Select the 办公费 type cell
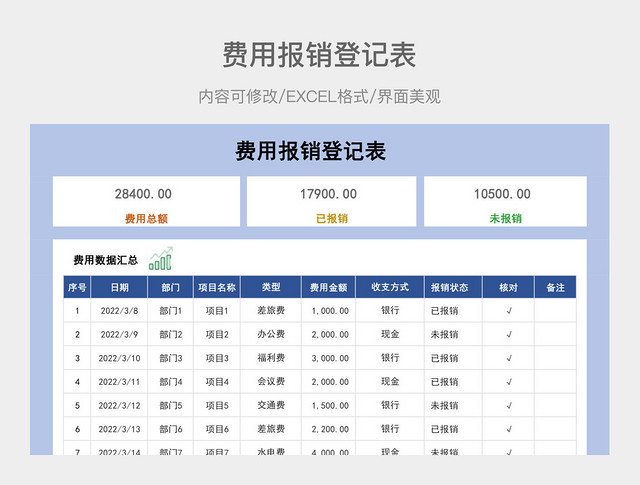640x485 pixels. point(271,334)
